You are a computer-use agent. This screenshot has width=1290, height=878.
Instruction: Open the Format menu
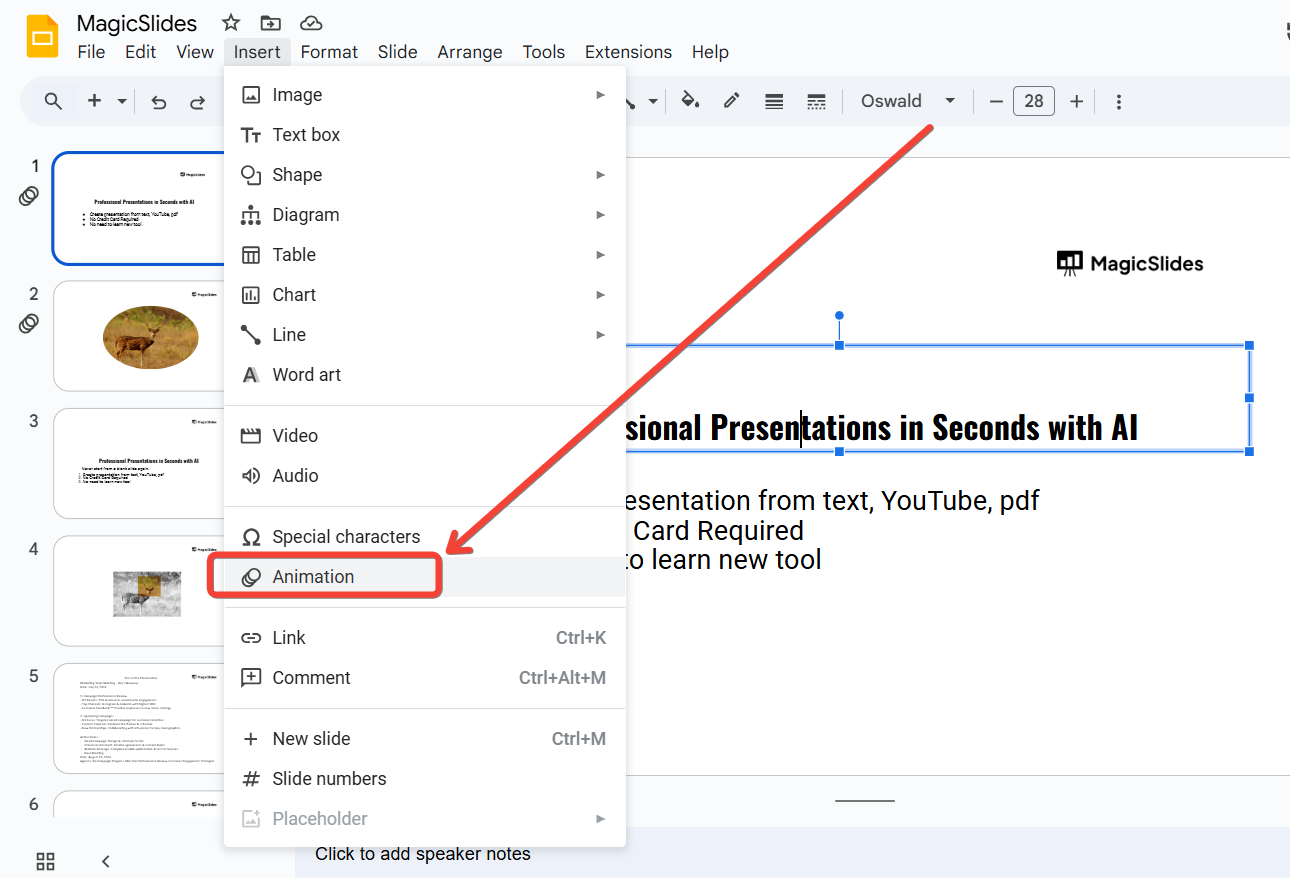pos(329,52)
